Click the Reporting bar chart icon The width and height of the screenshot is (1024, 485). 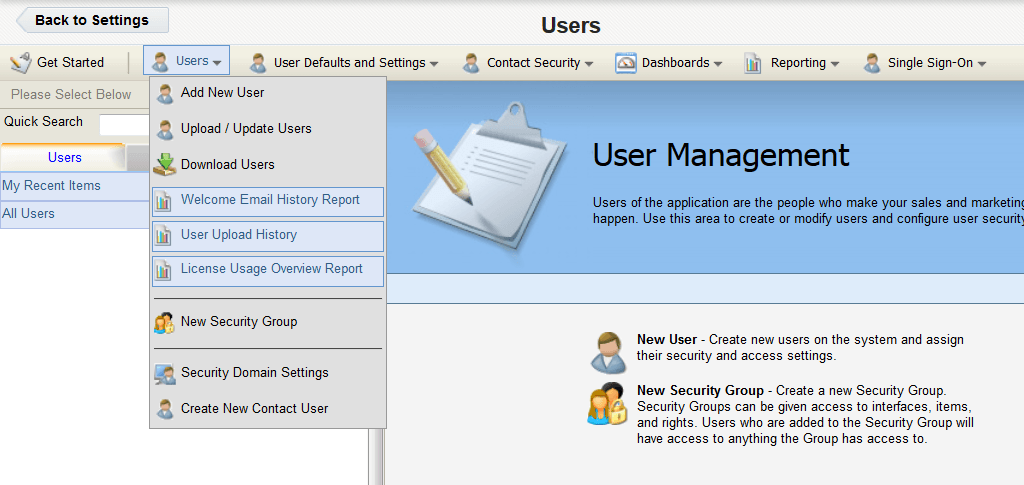click(x=753, y=63)
